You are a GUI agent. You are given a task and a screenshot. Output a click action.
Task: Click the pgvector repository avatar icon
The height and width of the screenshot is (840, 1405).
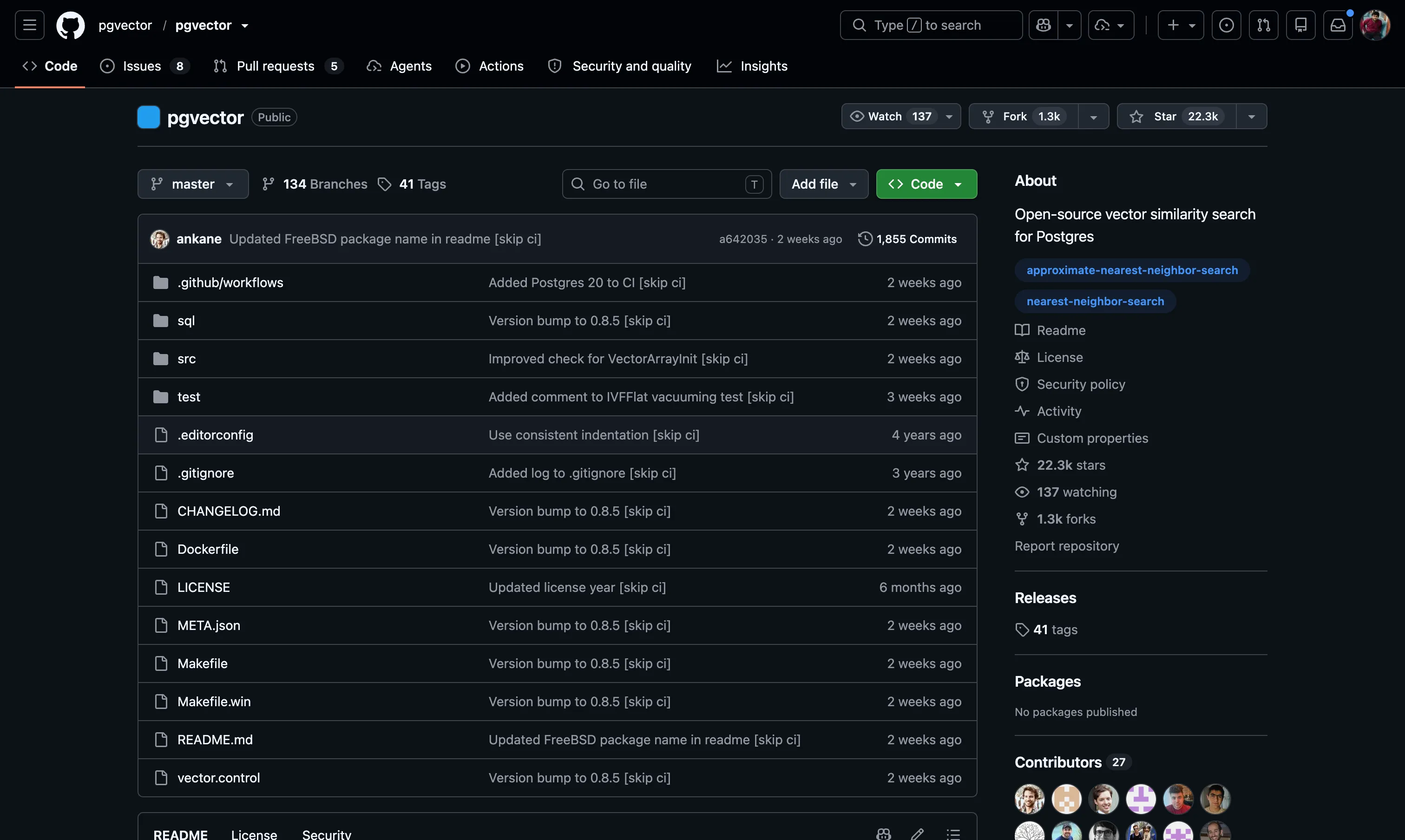point(148,117)
